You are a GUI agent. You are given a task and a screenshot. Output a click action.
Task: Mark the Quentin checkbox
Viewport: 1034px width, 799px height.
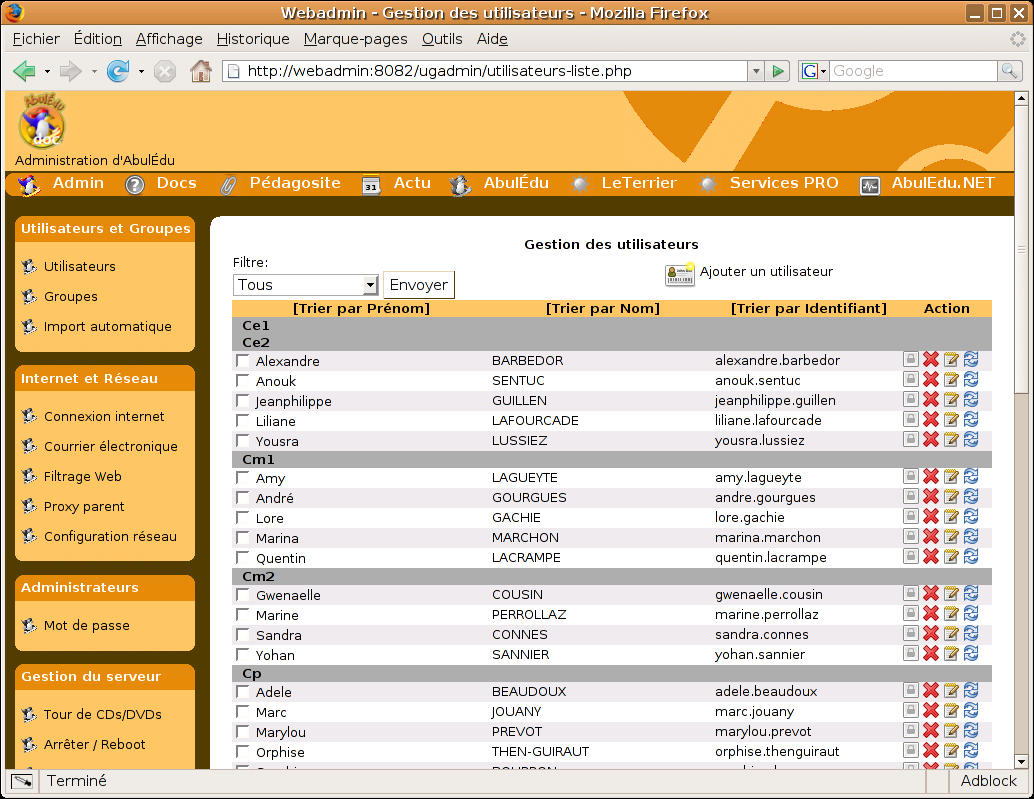pyautogui.click(x=243, y=558)
